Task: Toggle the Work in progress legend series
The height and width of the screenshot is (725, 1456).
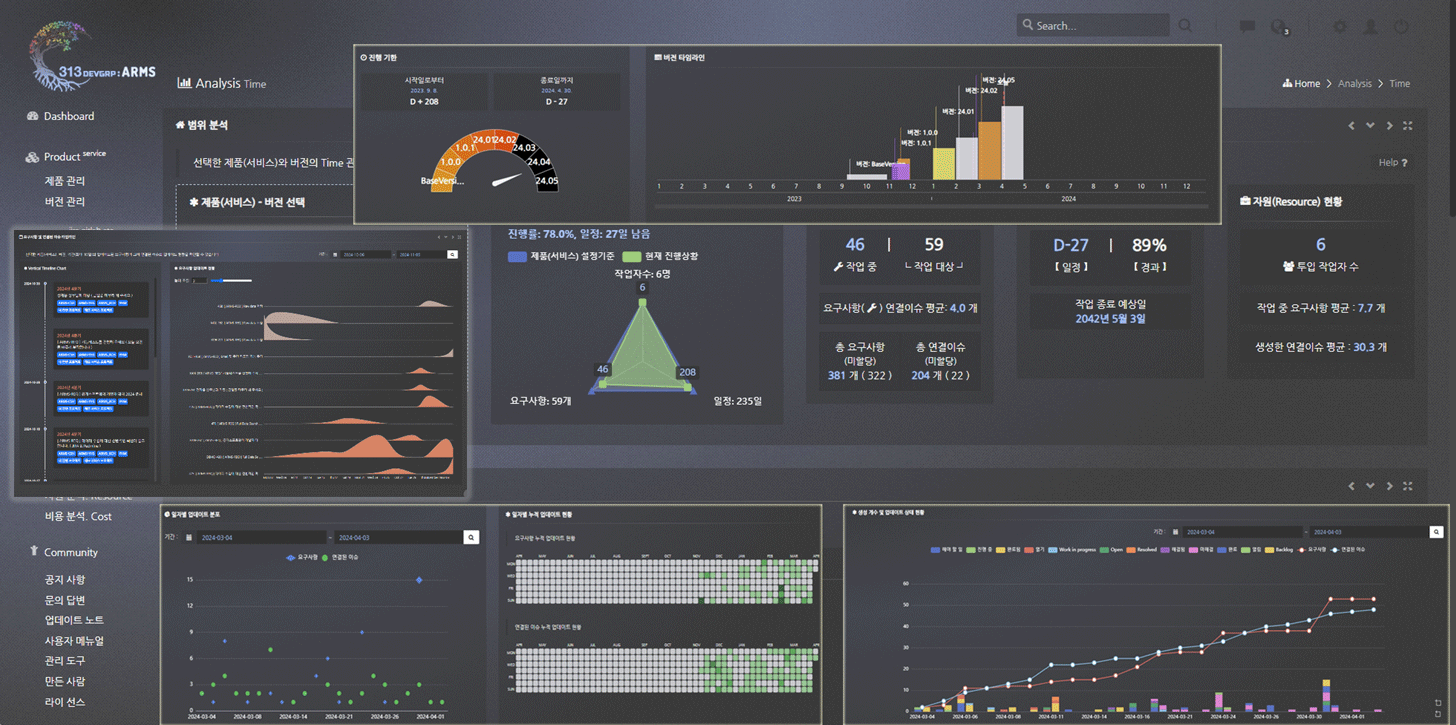Action: point(1074,550)
